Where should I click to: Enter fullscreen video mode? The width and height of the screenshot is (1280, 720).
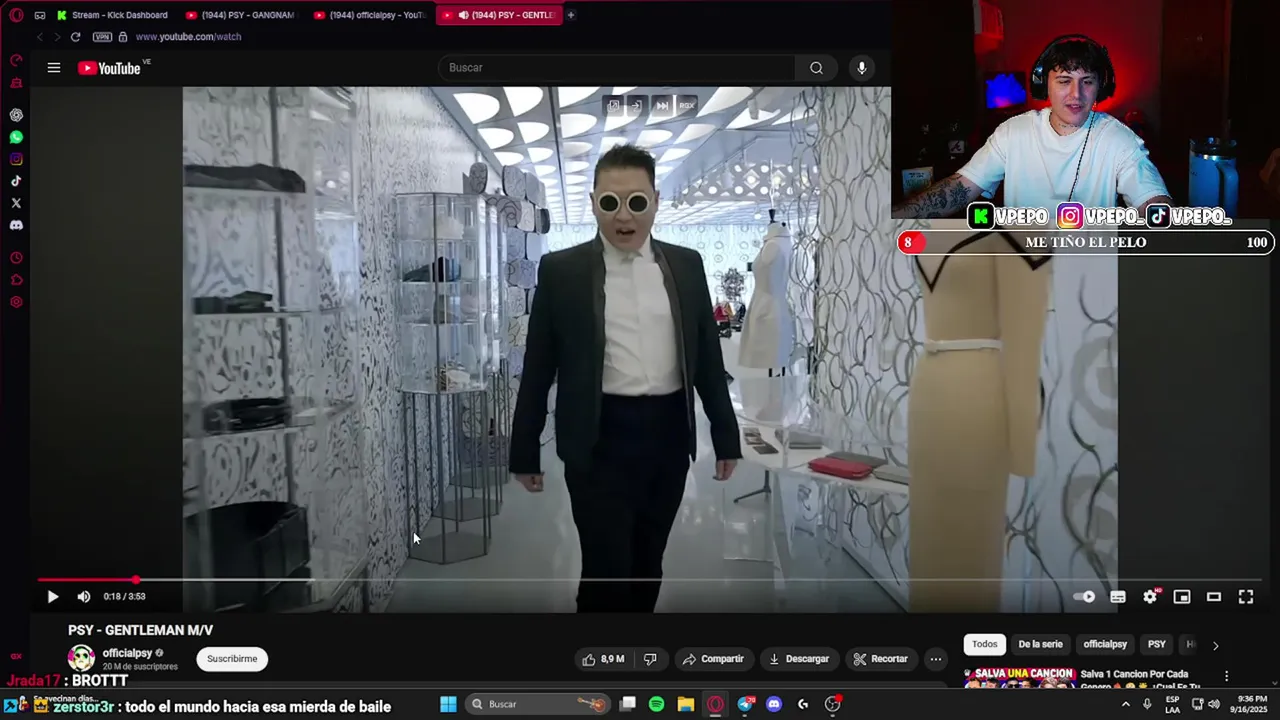point(1246,597)
